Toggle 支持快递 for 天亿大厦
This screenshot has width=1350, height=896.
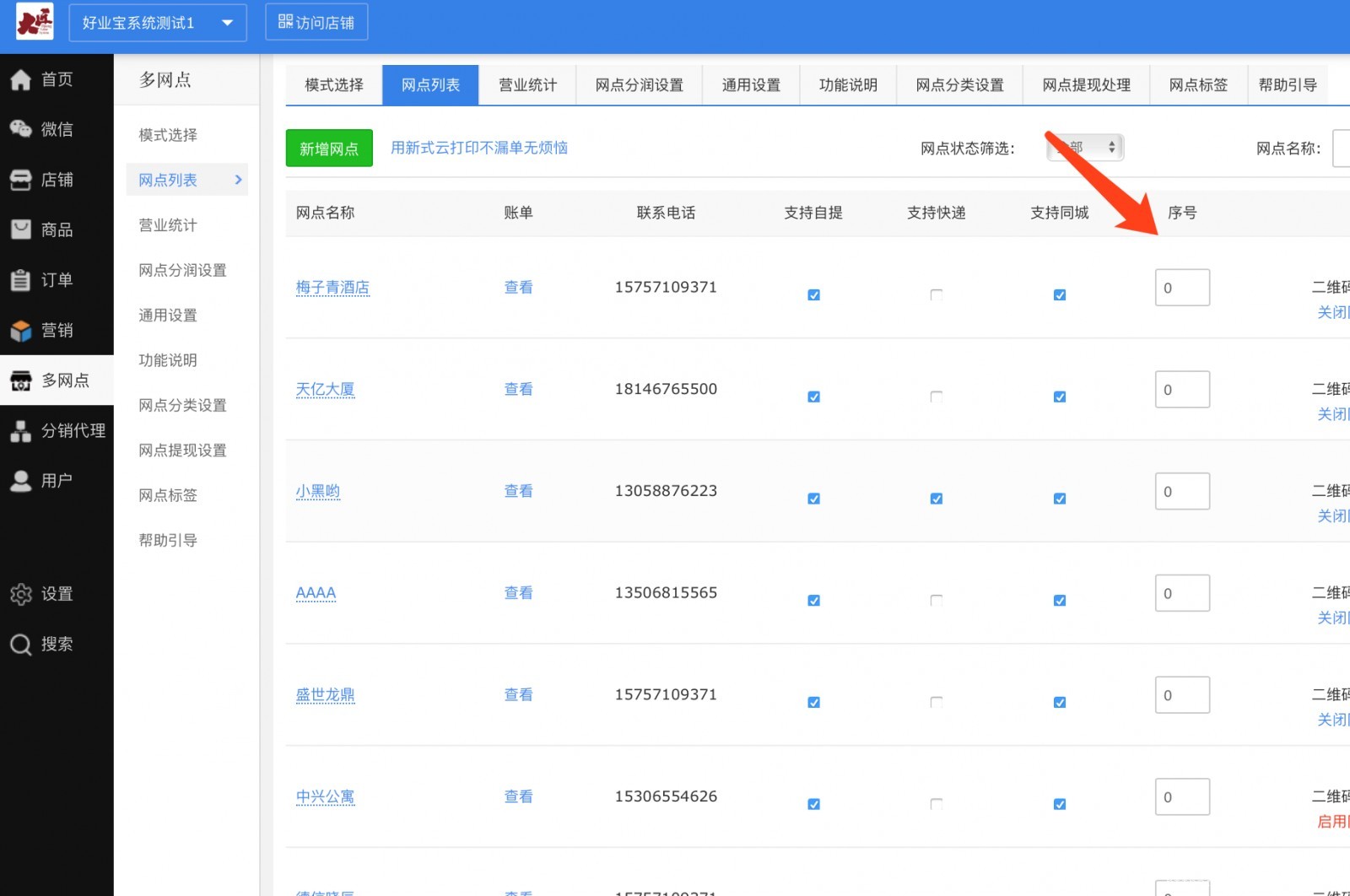(x=937, y=397)
